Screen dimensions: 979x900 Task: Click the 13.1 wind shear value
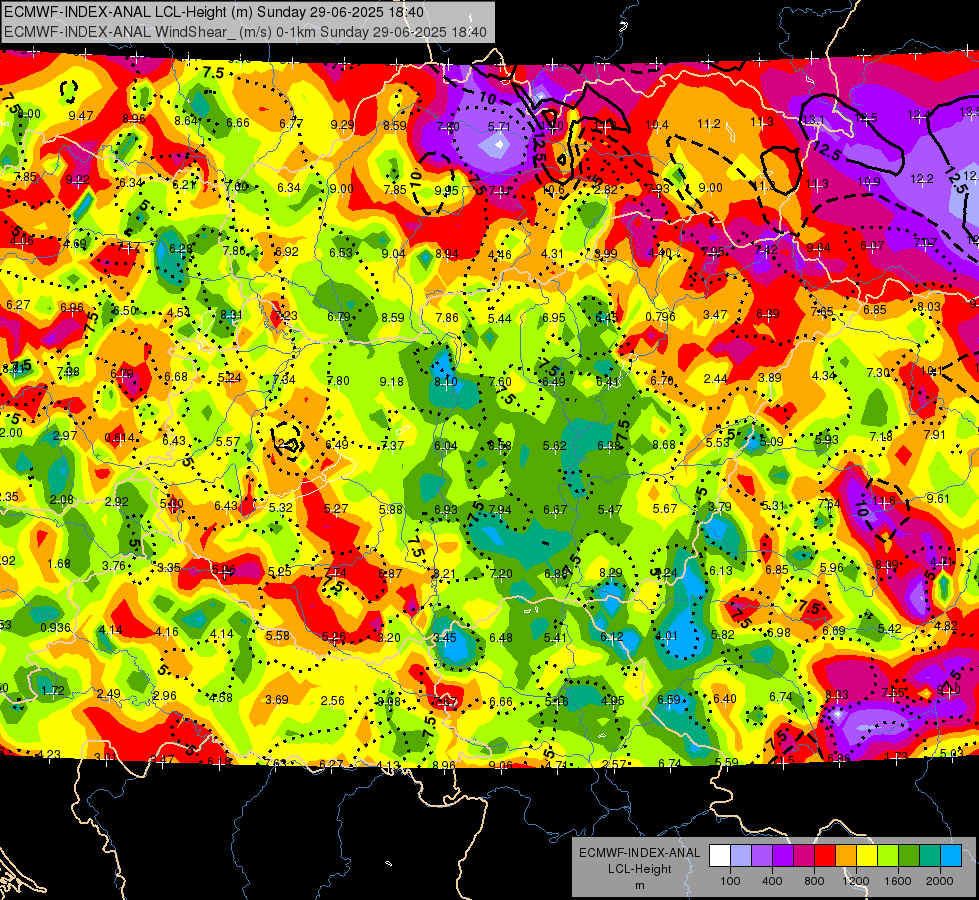tap(813, 119)
